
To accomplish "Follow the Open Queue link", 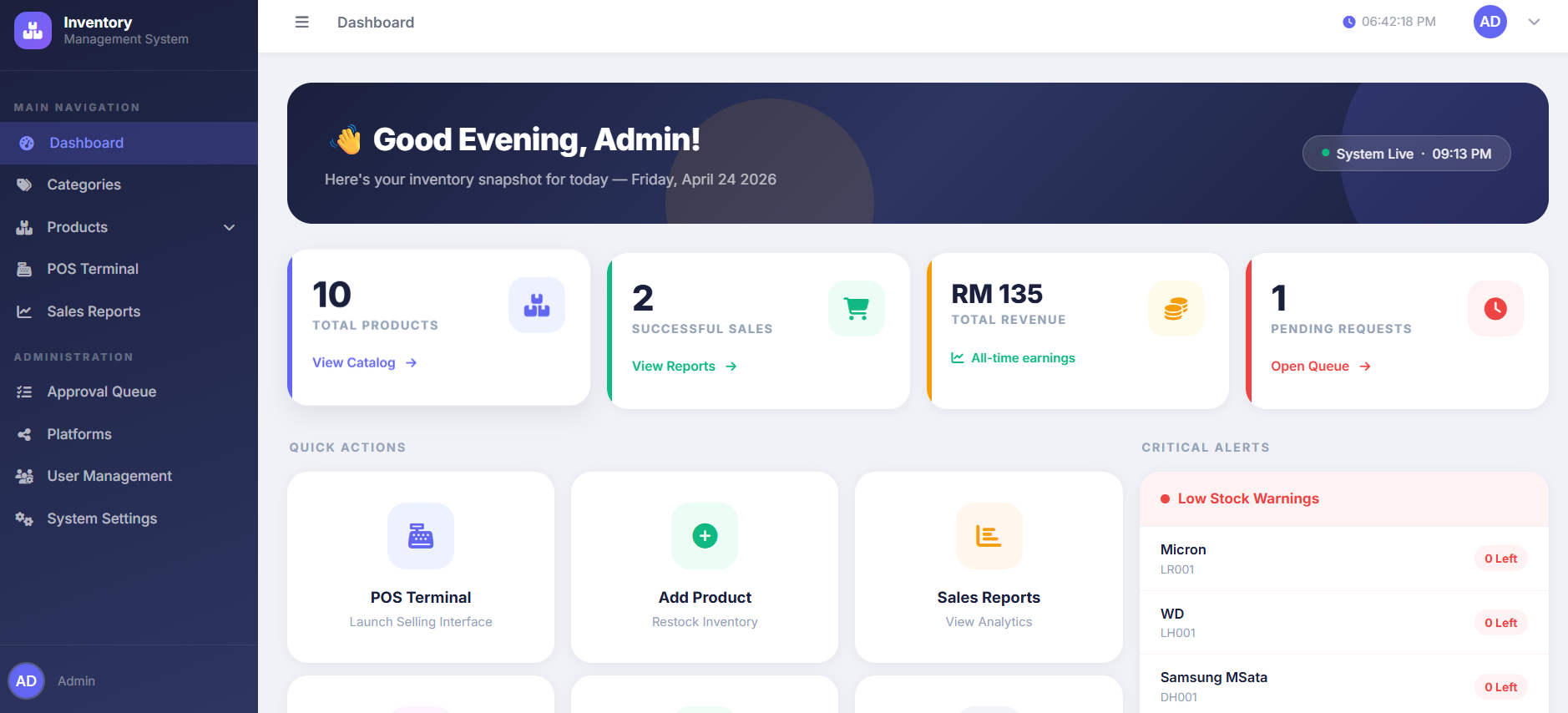I will [x=1321, y=366].
